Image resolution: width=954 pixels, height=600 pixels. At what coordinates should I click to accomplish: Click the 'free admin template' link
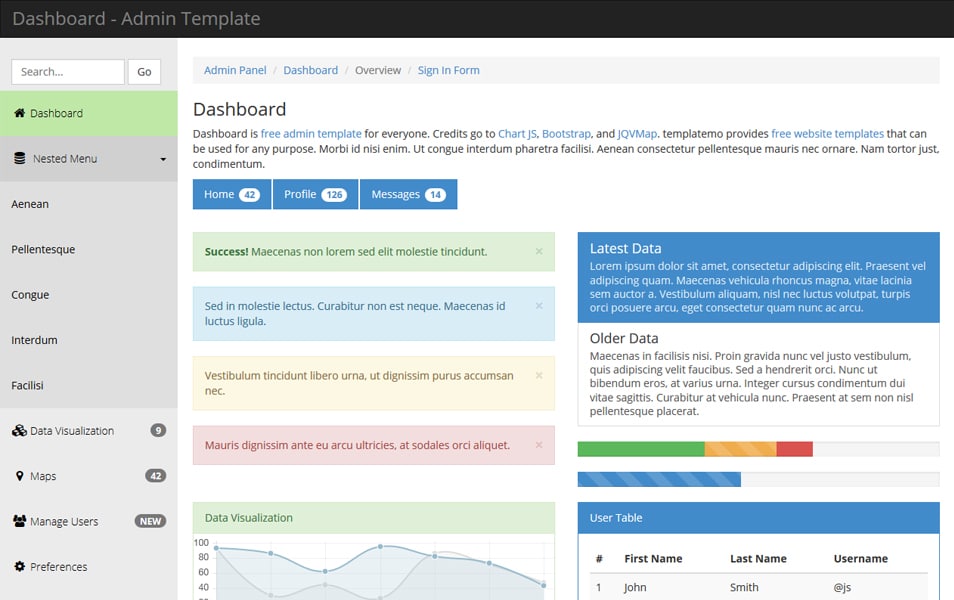311,133
